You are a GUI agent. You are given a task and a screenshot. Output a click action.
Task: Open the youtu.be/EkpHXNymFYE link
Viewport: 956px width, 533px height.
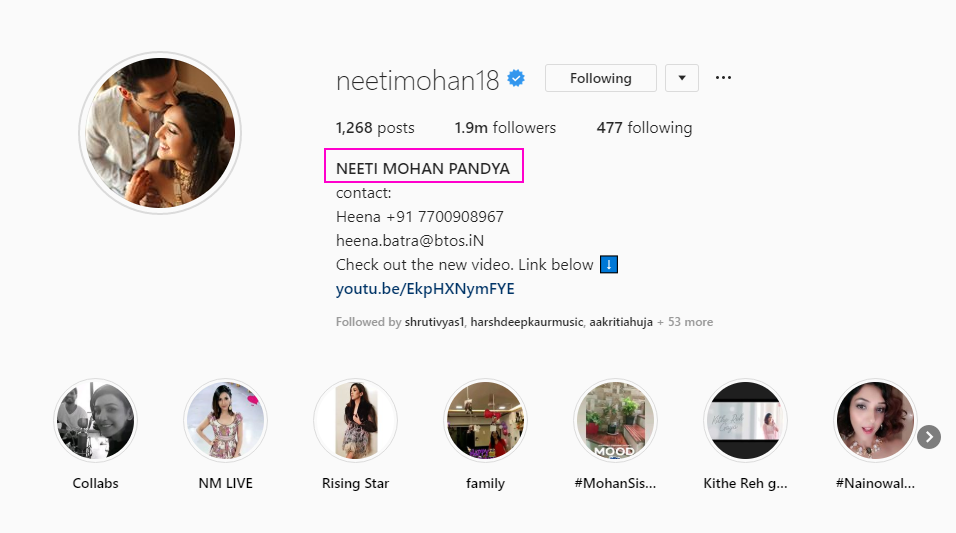pos(425,289)
